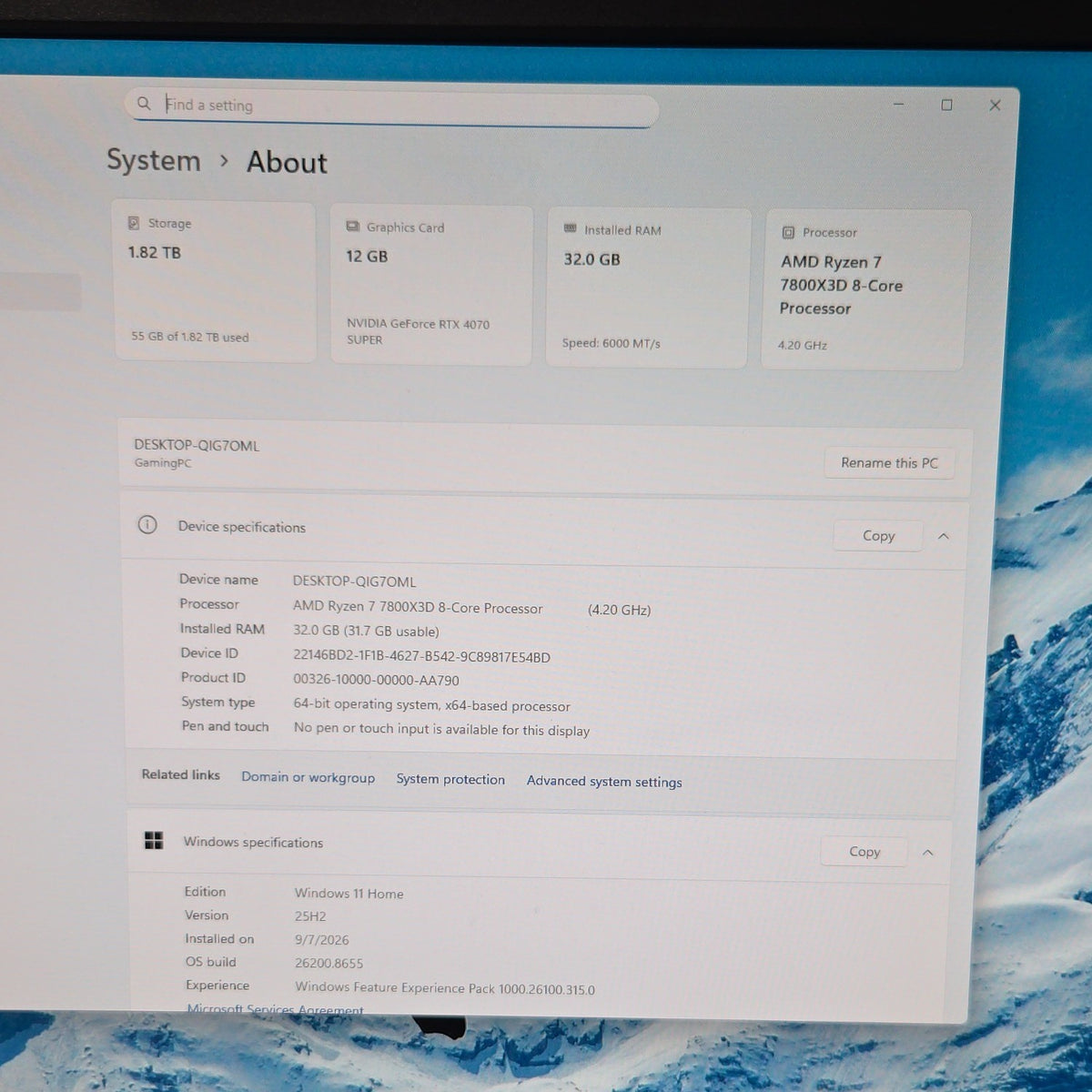The height and width of the screenshot is (1092, 1092).
Task: Click the search magnifier icon
Action: coord(144,104)
